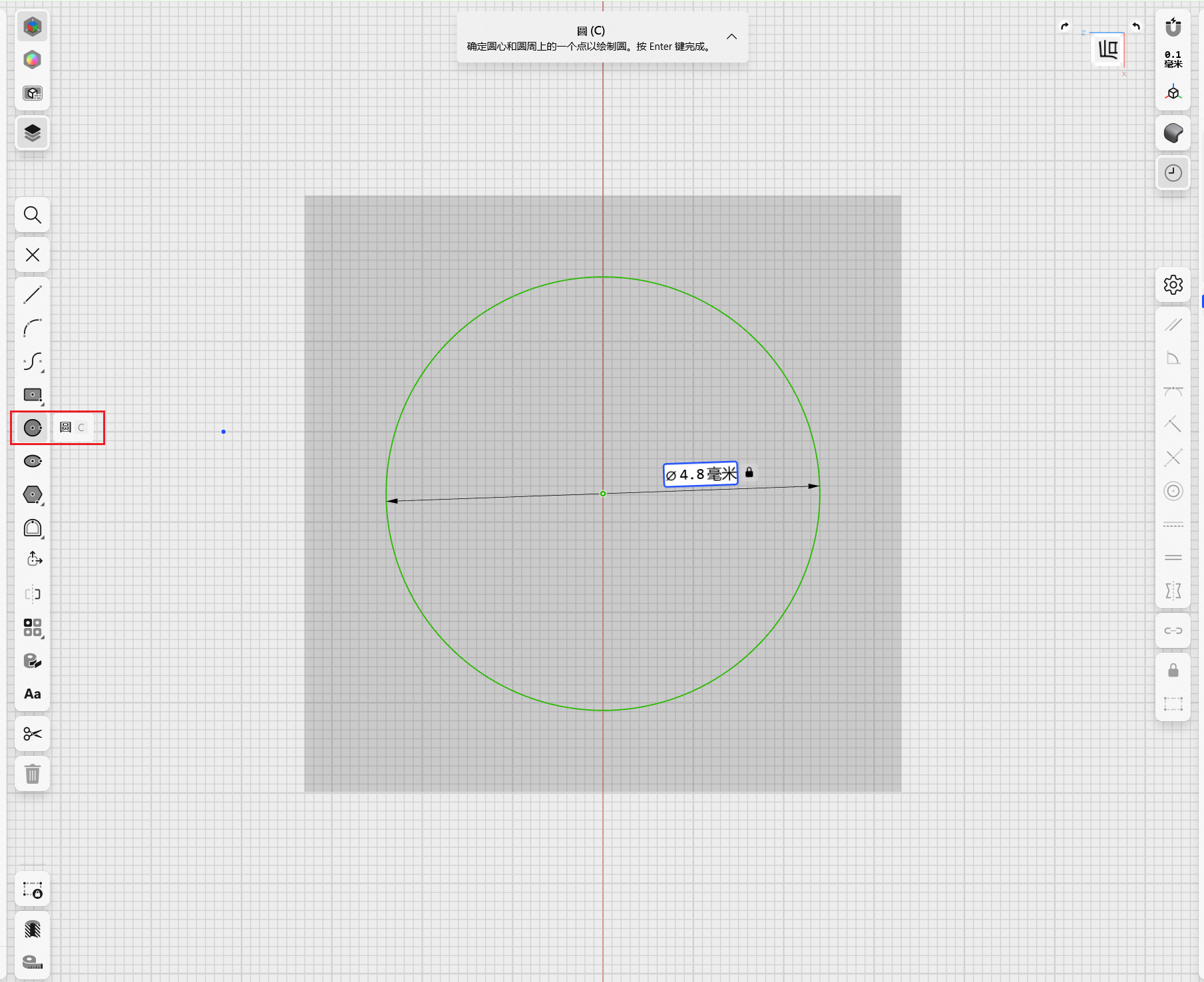
Task: Click the orientation cube face
Action: coord(1108,50)
